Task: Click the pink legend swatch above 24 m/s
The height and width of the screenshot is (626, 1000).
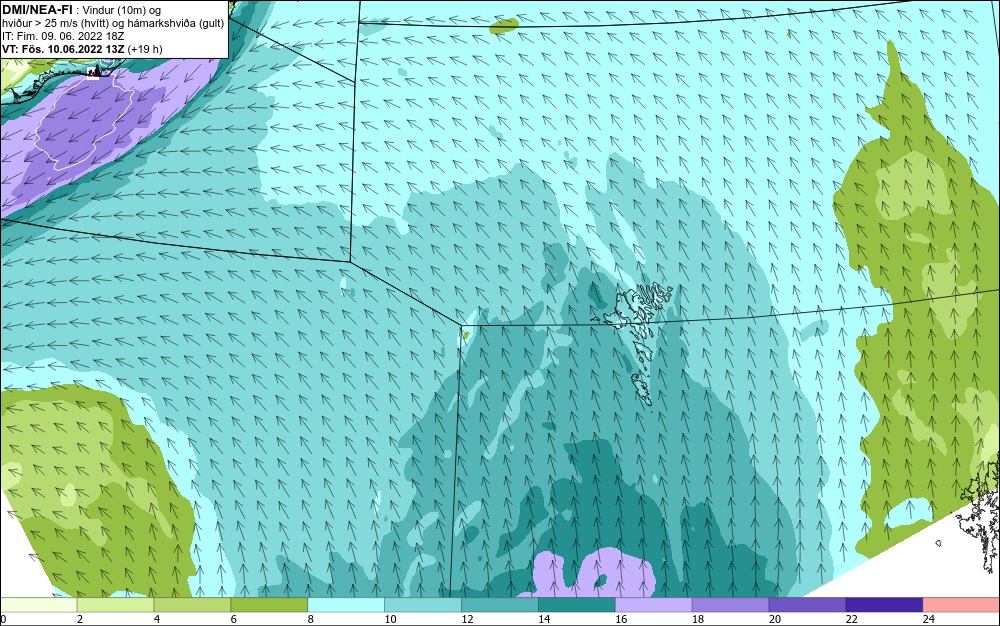Action: [x=961, y=604]
